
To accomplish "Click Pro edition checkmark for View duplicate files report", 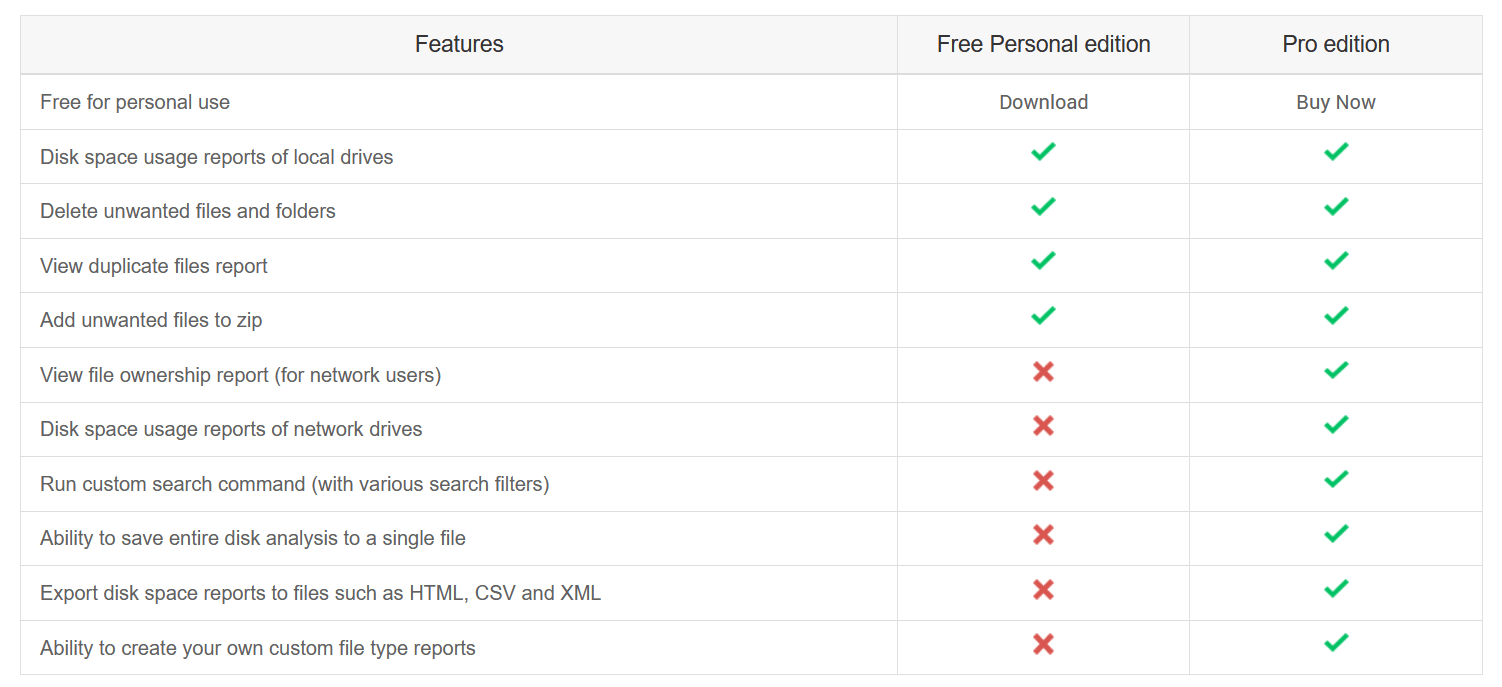I will click(x=1335, y=261).
